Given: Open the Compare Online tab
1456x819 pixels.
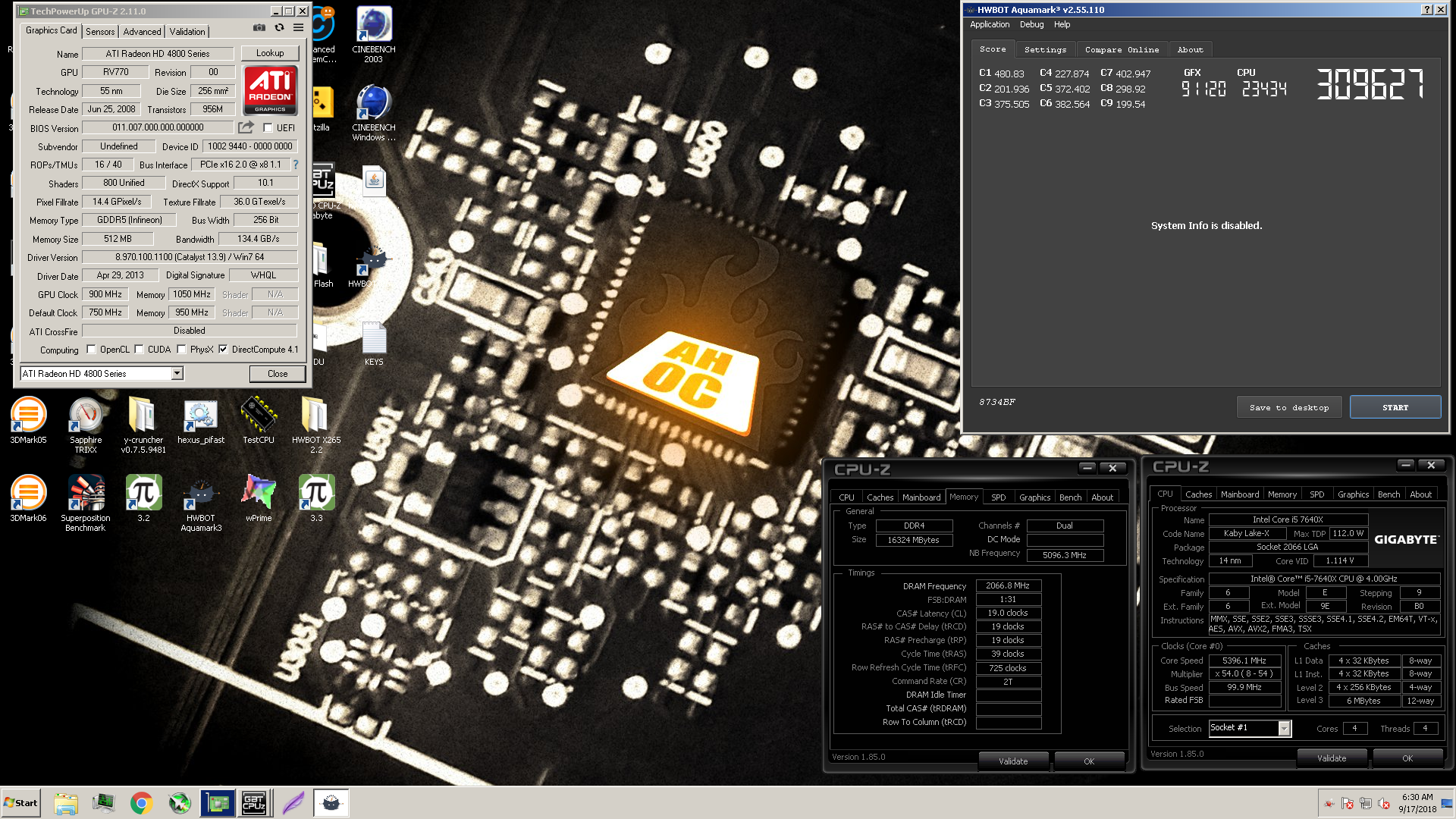Looking at the screenshot, I should coord(1122,49).
